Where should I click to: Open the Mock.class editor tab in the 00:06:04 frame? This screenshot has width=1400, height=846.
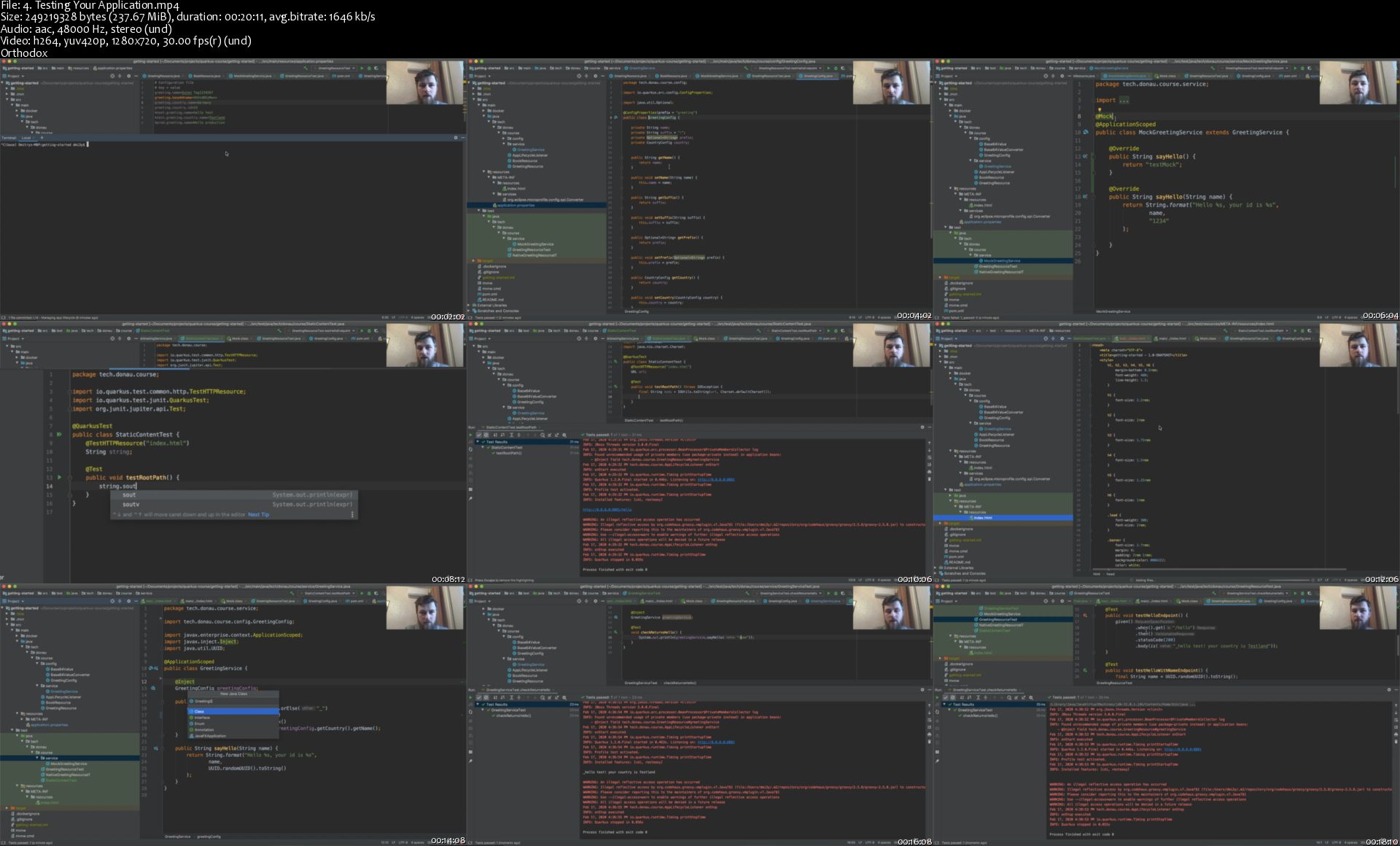(1167, 76)
